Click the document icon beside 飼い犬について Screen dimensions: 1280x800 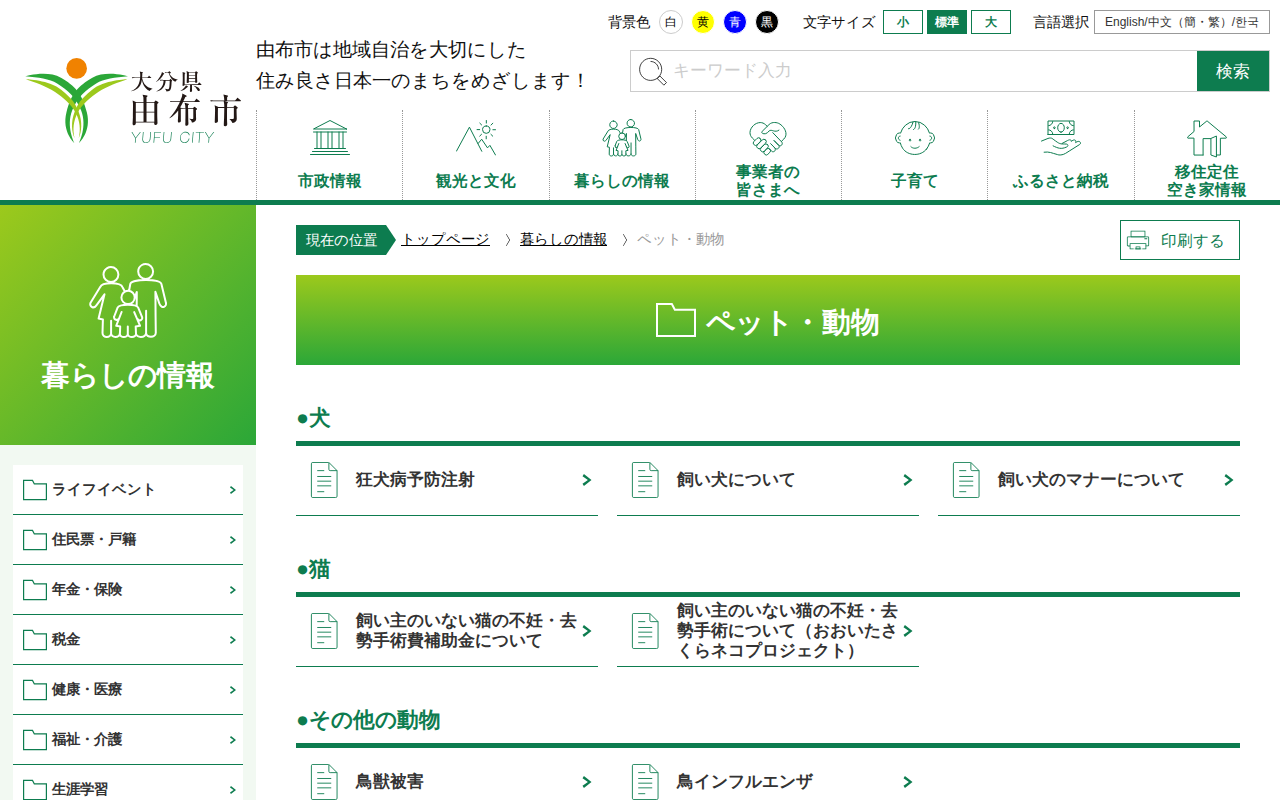(x=645, y=480)
